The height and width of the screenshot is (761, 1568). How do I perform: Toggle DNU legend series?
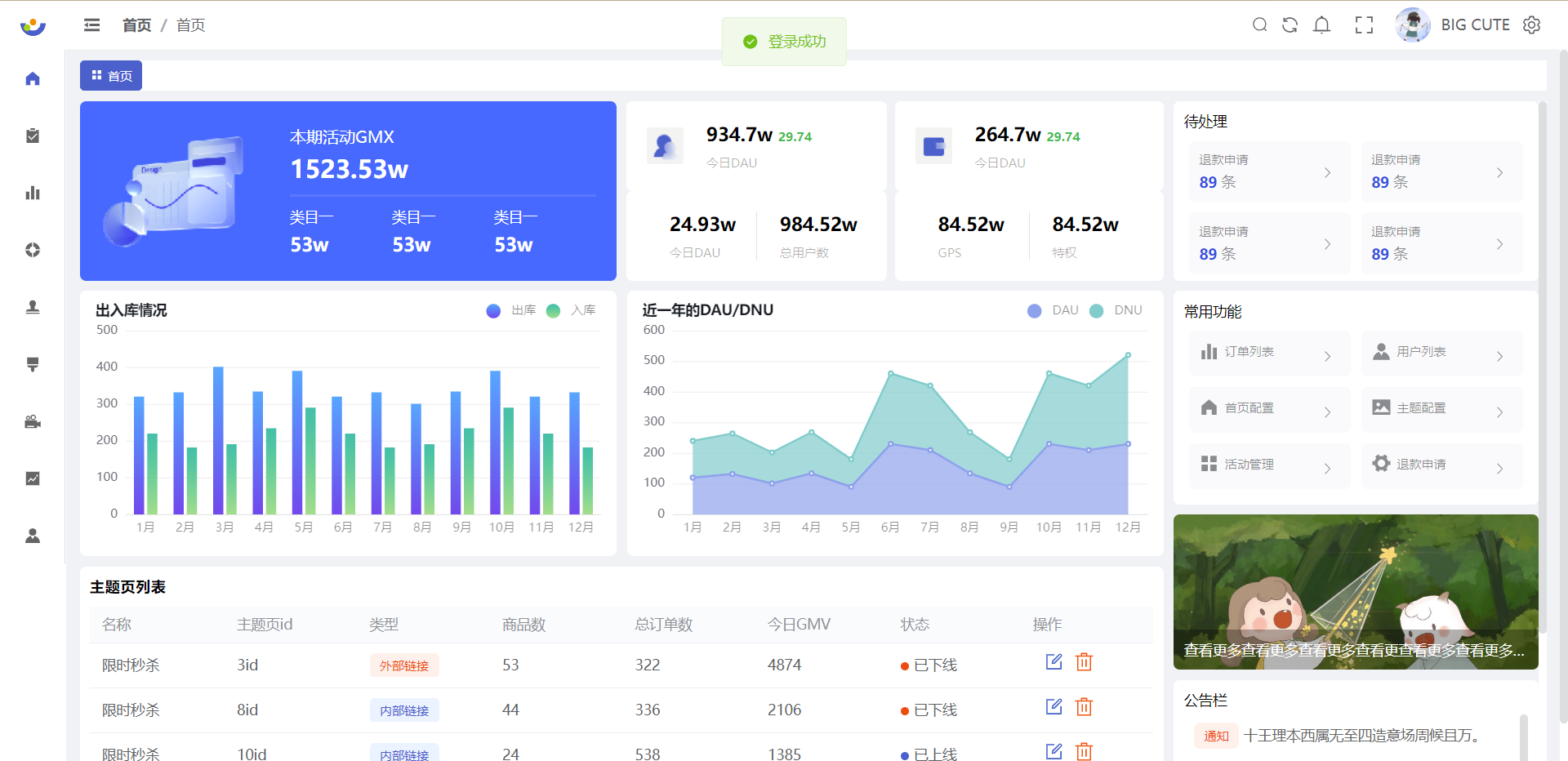1116,311
